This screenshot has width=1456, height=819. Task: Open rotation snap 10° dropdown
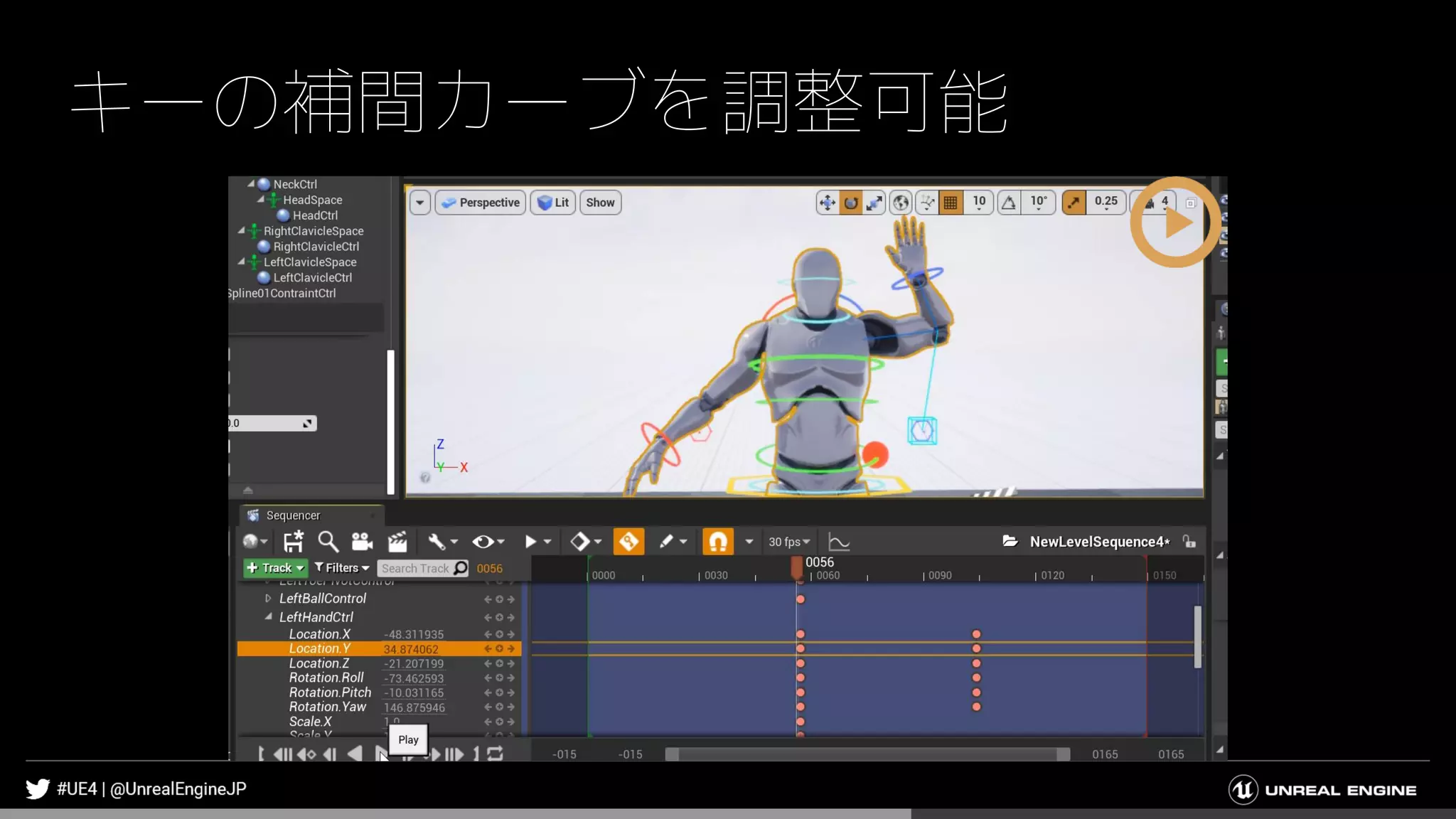pyautogui.click(x=1039, y=203)
